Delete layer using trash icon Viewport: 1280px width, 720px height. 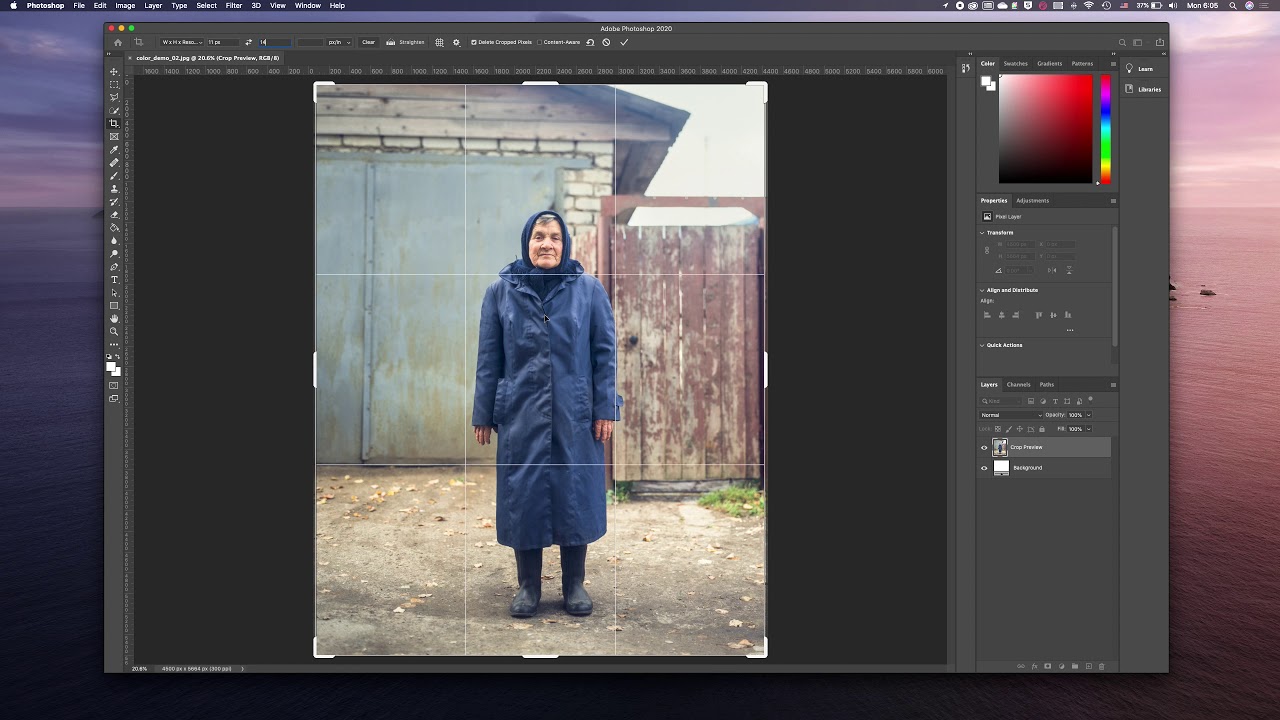pos(1102,666)
